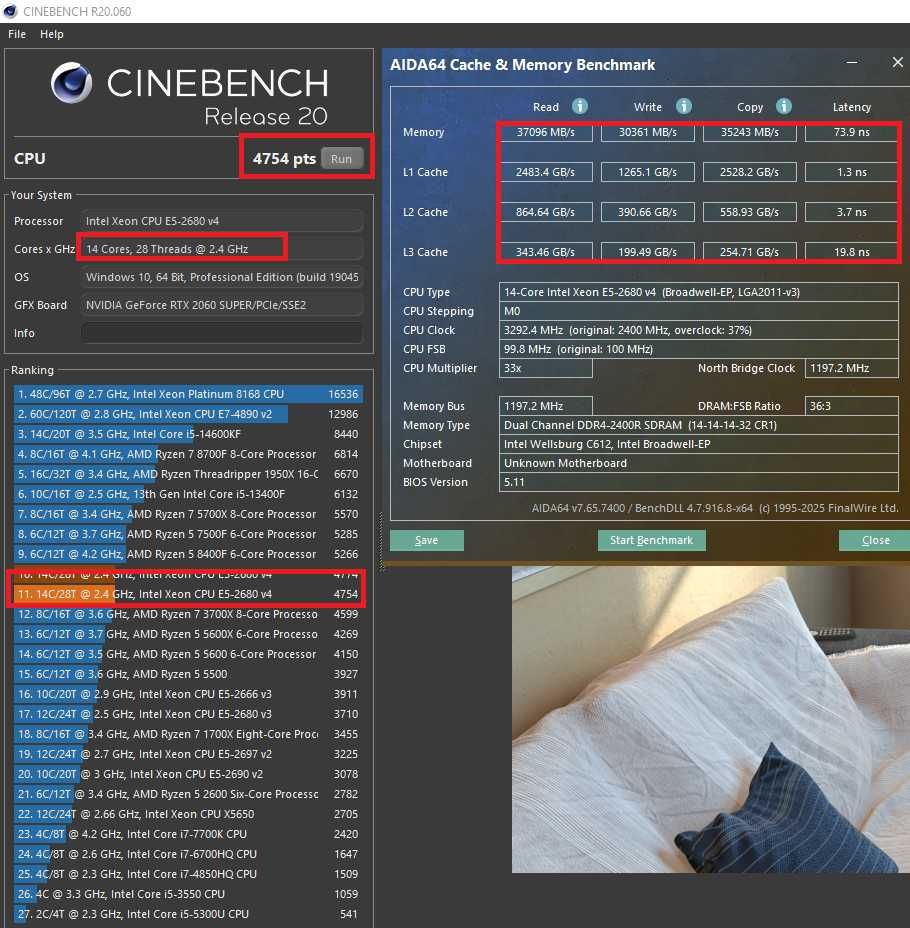910x928 pixels.
Task: Select ranking entry Xeon E5-2666 v3
Action: (188, 694)
